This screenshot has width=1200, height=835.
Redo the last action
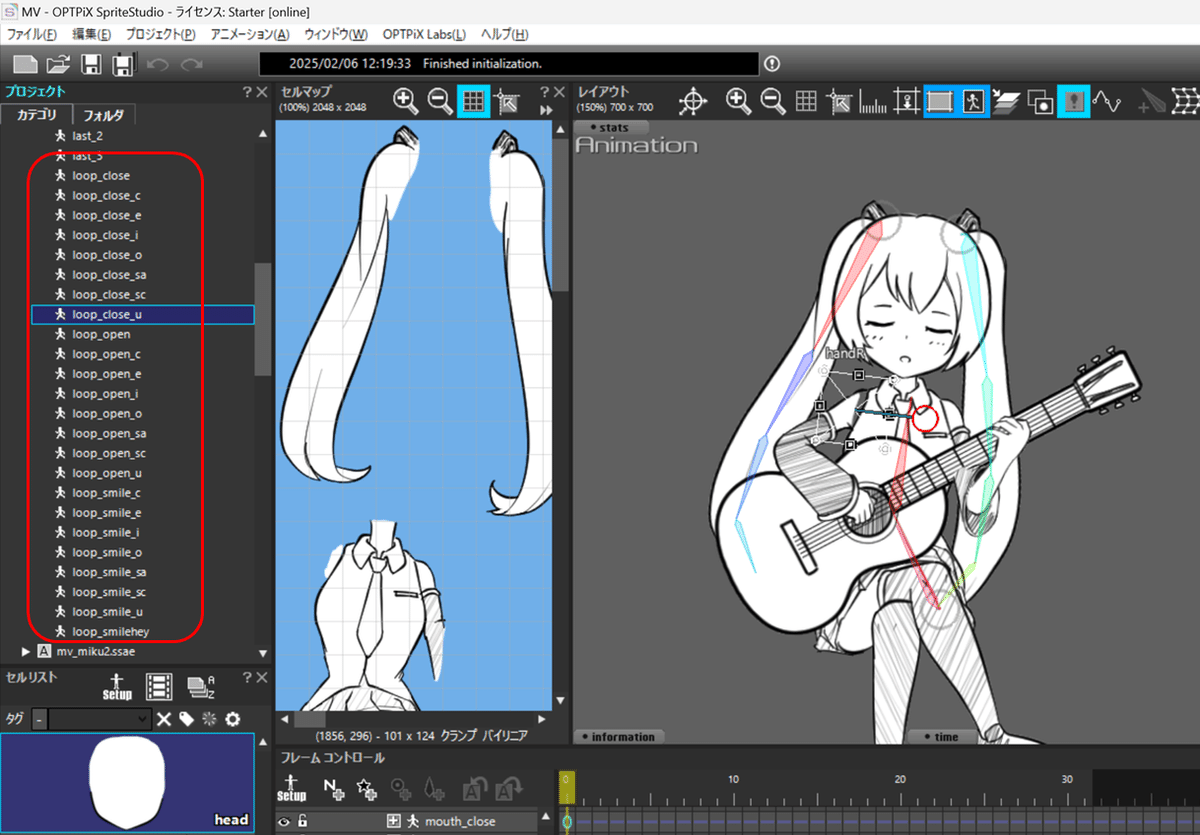191,64
